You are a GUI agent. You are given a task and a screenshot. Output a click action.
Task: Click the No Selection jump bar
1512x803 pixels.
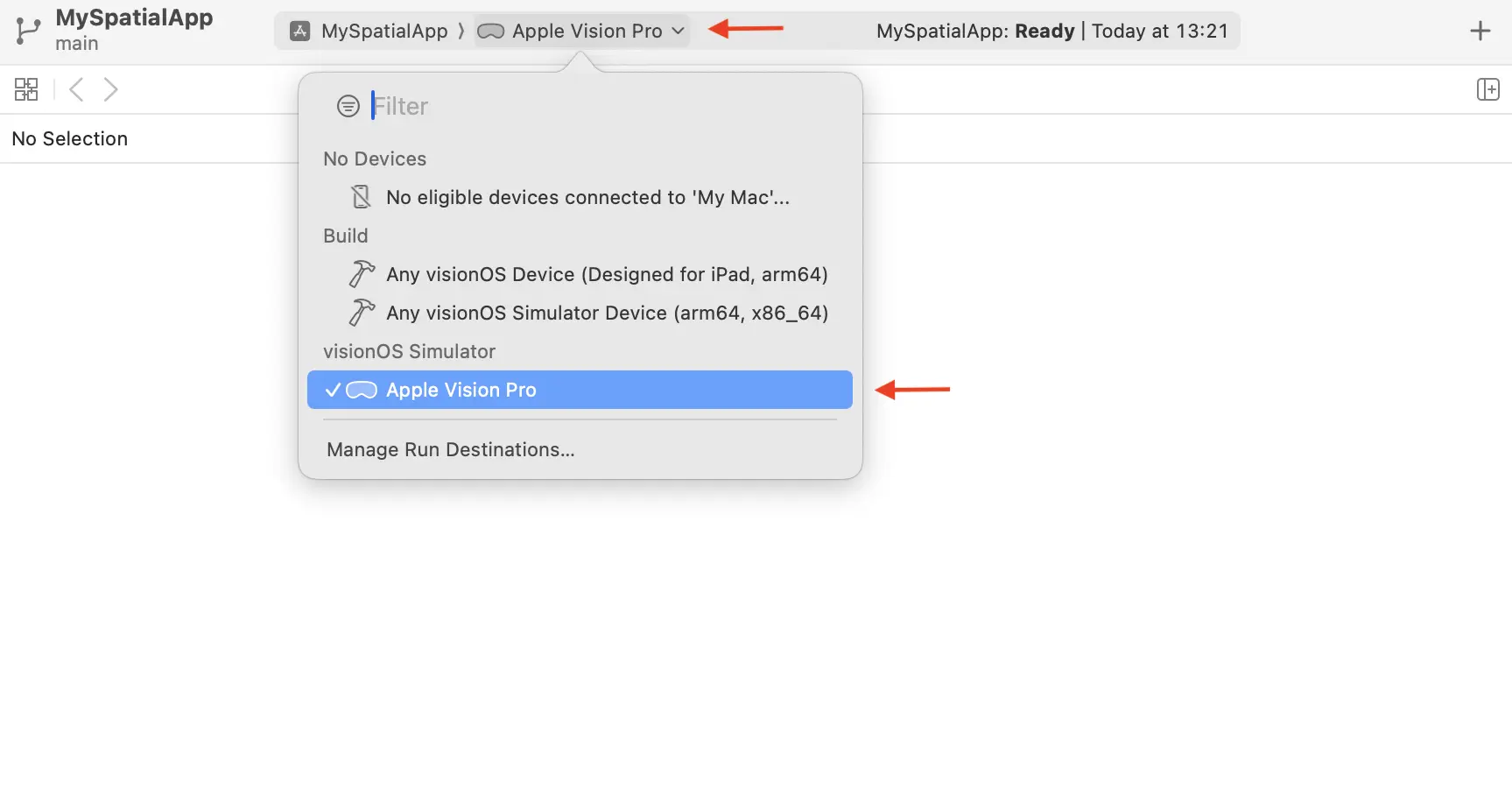[x=70, y=138]
